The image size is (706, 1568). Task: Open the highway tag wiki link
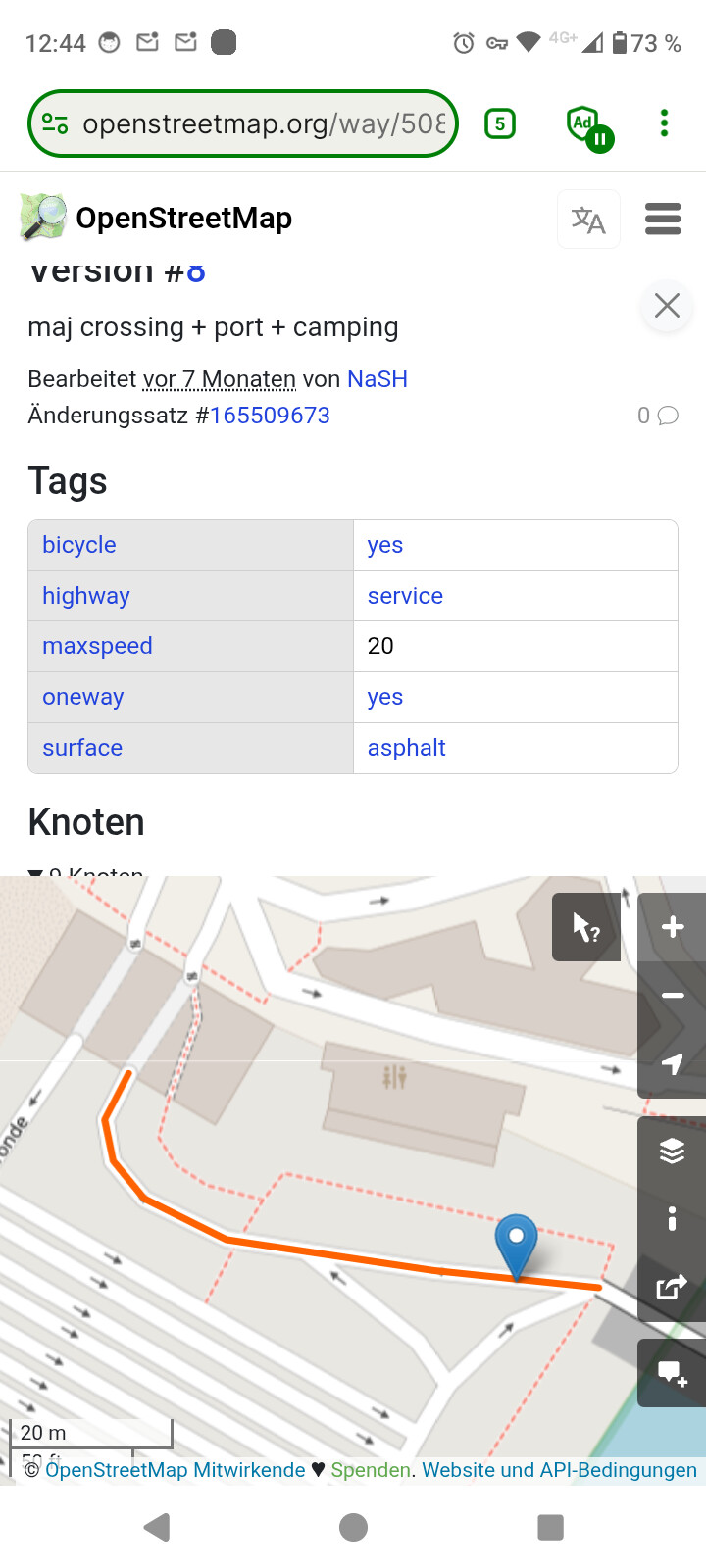tap(86, 596)
